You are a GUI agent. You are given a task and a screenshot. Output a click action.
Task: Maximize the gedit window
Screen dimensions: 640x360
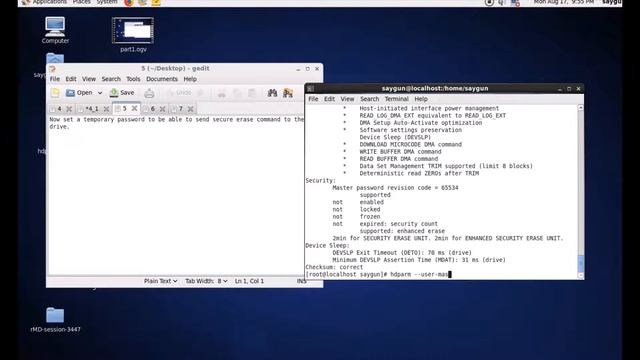(307, 69)
